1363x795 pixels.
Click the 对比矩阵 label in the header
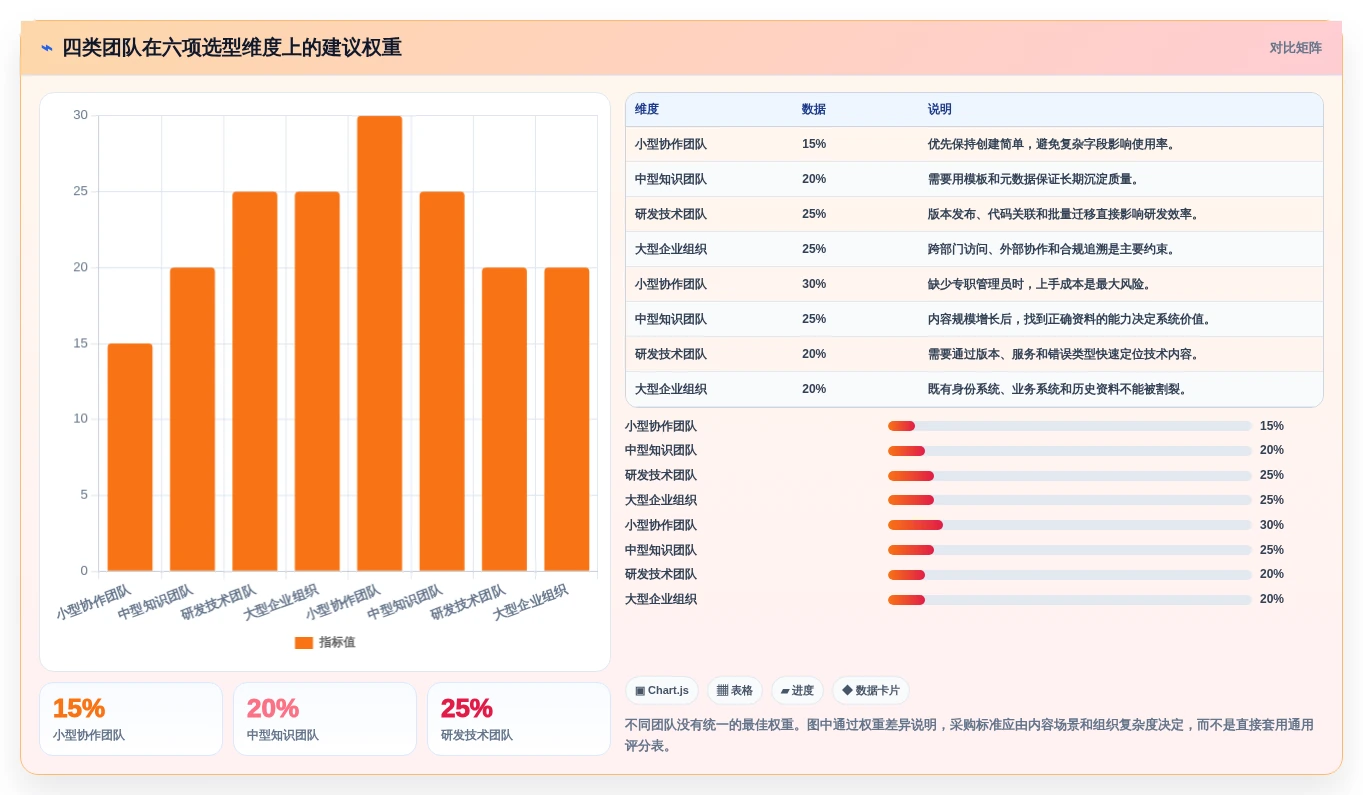coord(1295,48)
